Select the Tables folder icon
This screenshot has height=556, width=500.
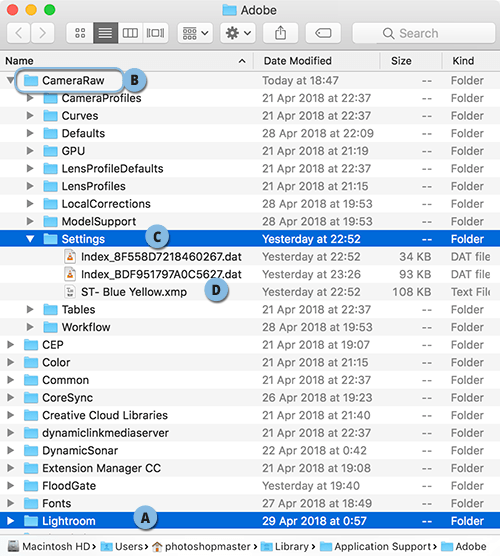click(x=50, y=310)
